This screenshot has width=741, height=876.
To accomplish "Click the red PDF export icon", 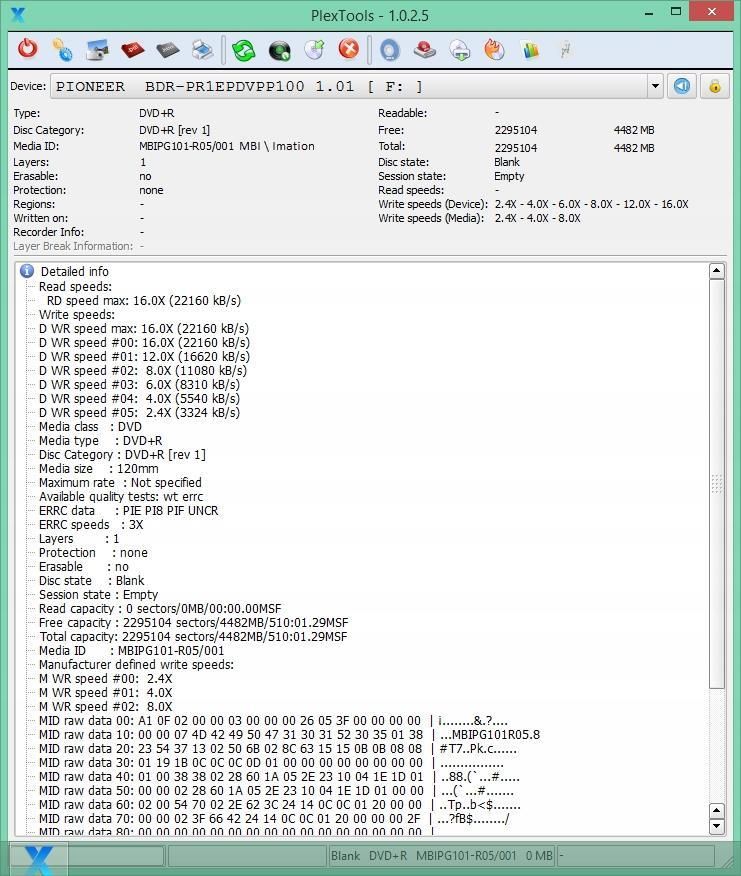I will point(132,50).
